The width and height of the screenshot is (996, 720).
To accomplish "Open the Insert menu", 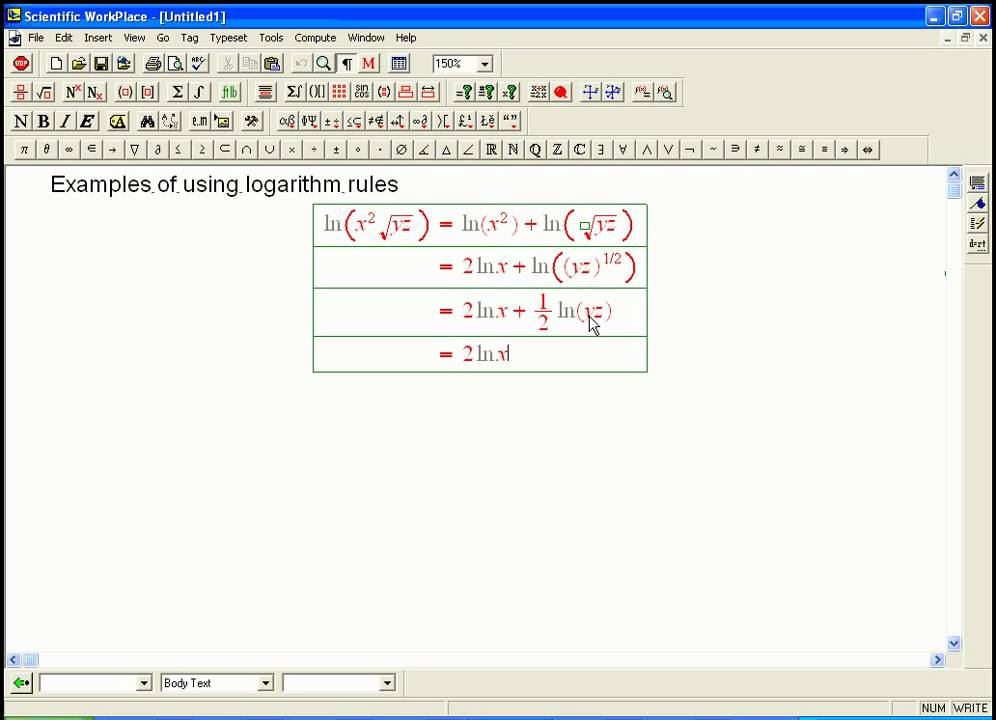I will [x=98, y=37].
